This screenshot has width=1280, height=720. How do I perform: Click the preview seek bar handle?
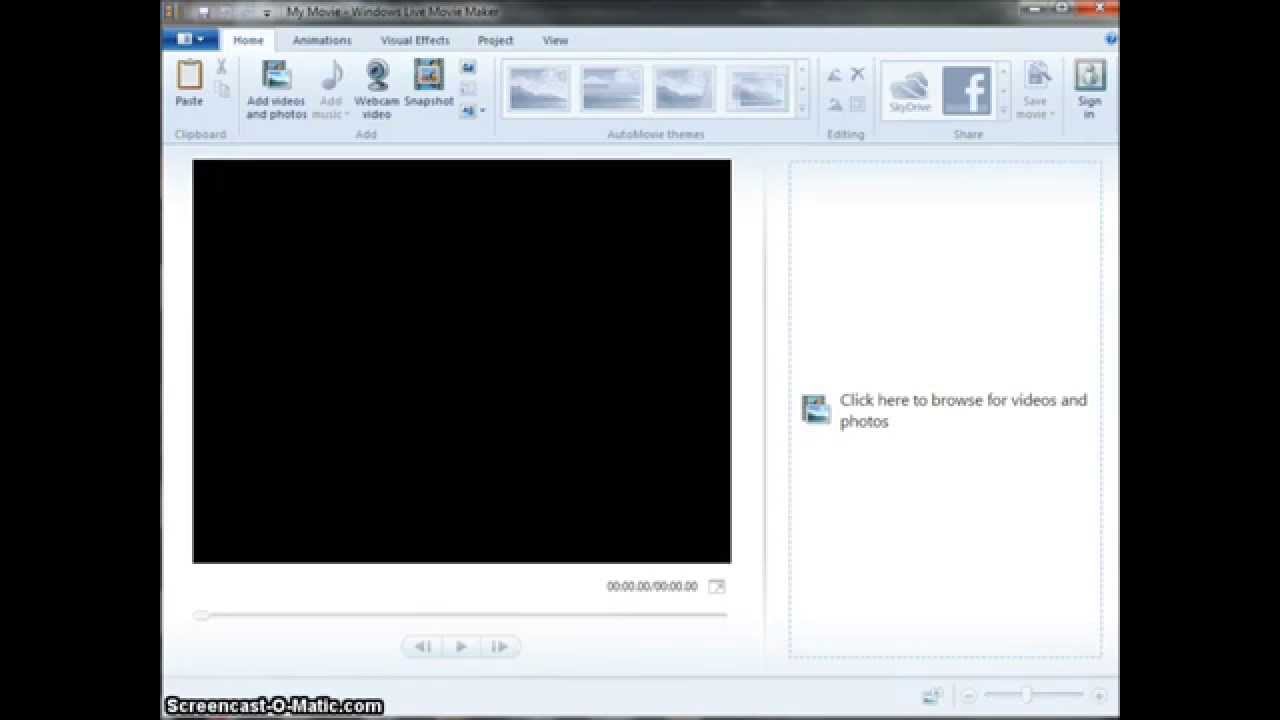click(x=201, y=615)
